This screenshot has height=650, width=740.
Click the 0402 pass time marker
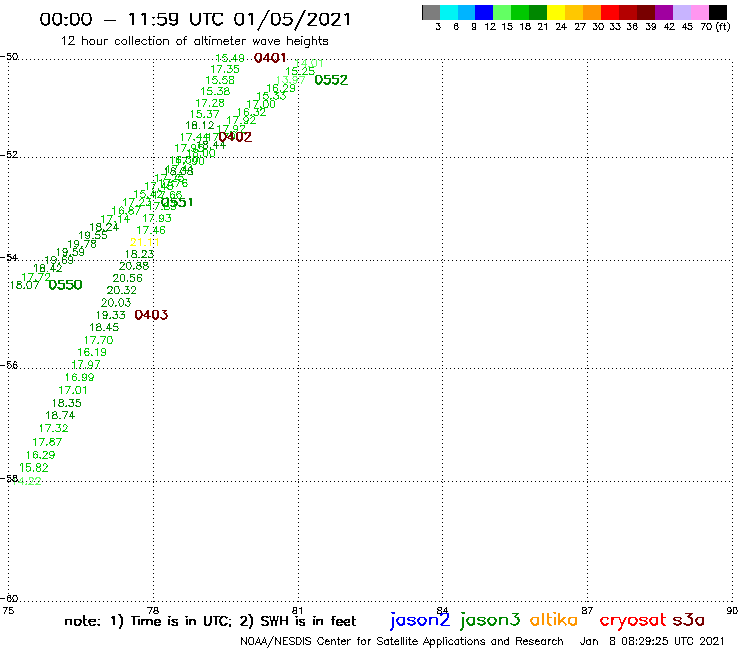[x=235, y=137]
